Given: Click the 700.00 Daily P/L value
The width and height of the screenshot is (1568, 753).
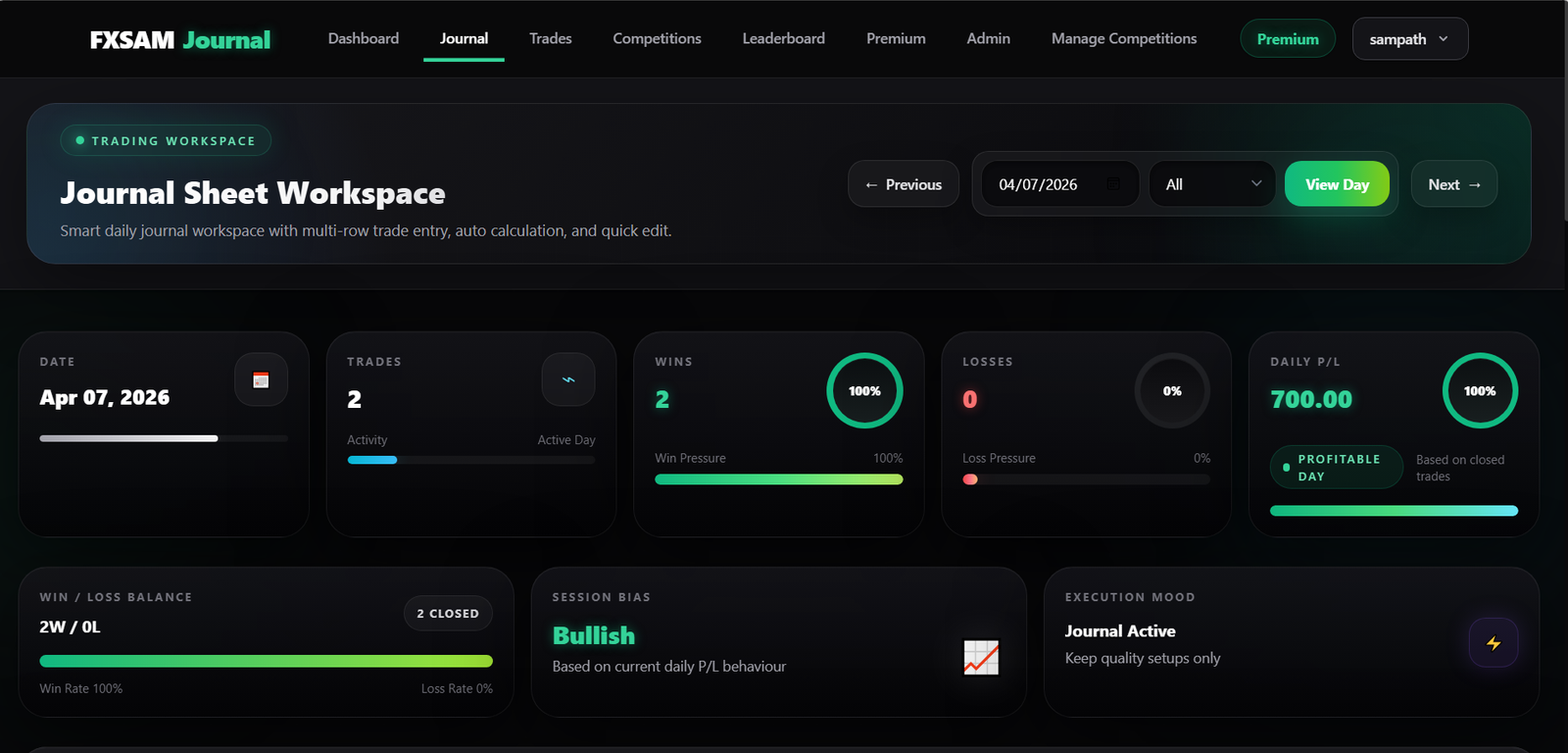Looking at the screenshot, I should coord(1311,399).
